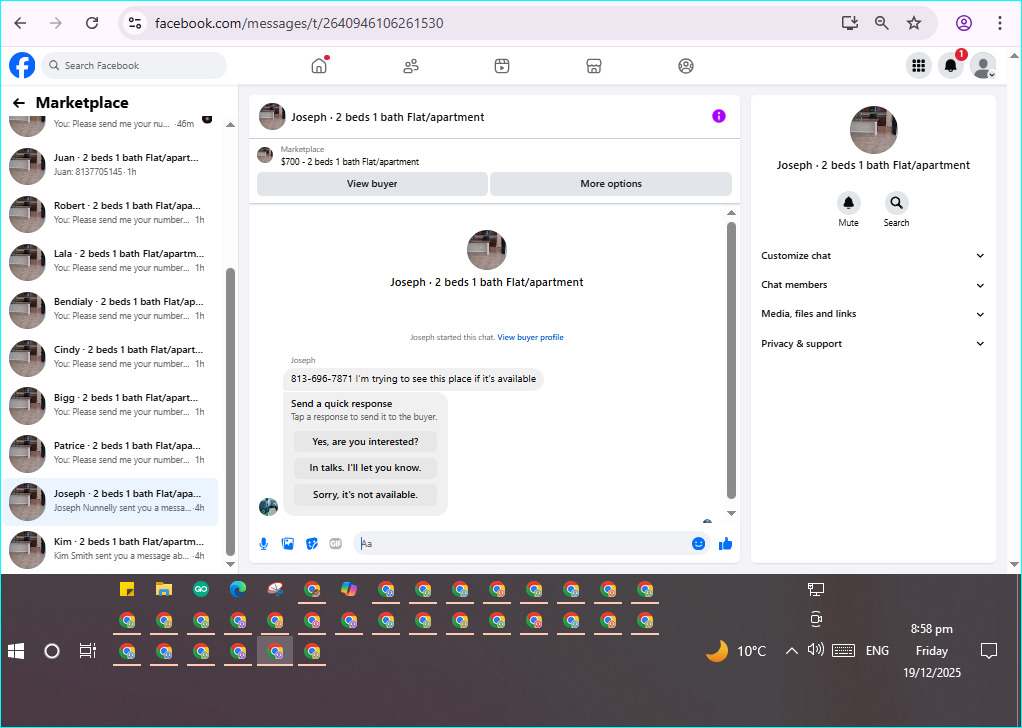Send quick response "In talks. I'll let you know."

coord(365,468)
